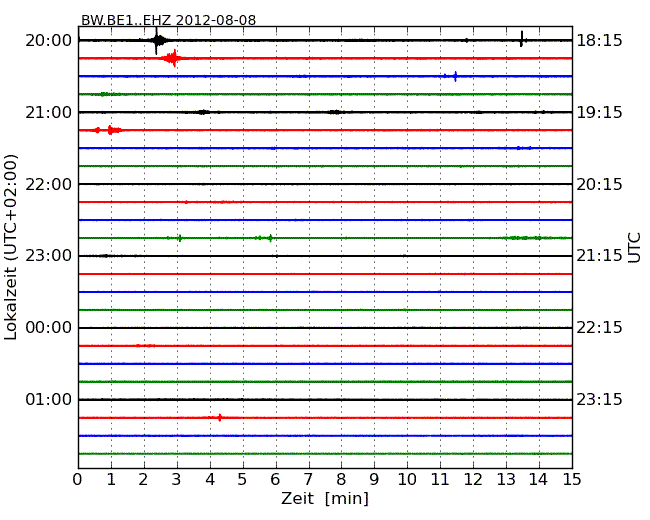650x520 pixels.
Task: Select the 21:00 local time label
Action: click(x=49, y=112)
